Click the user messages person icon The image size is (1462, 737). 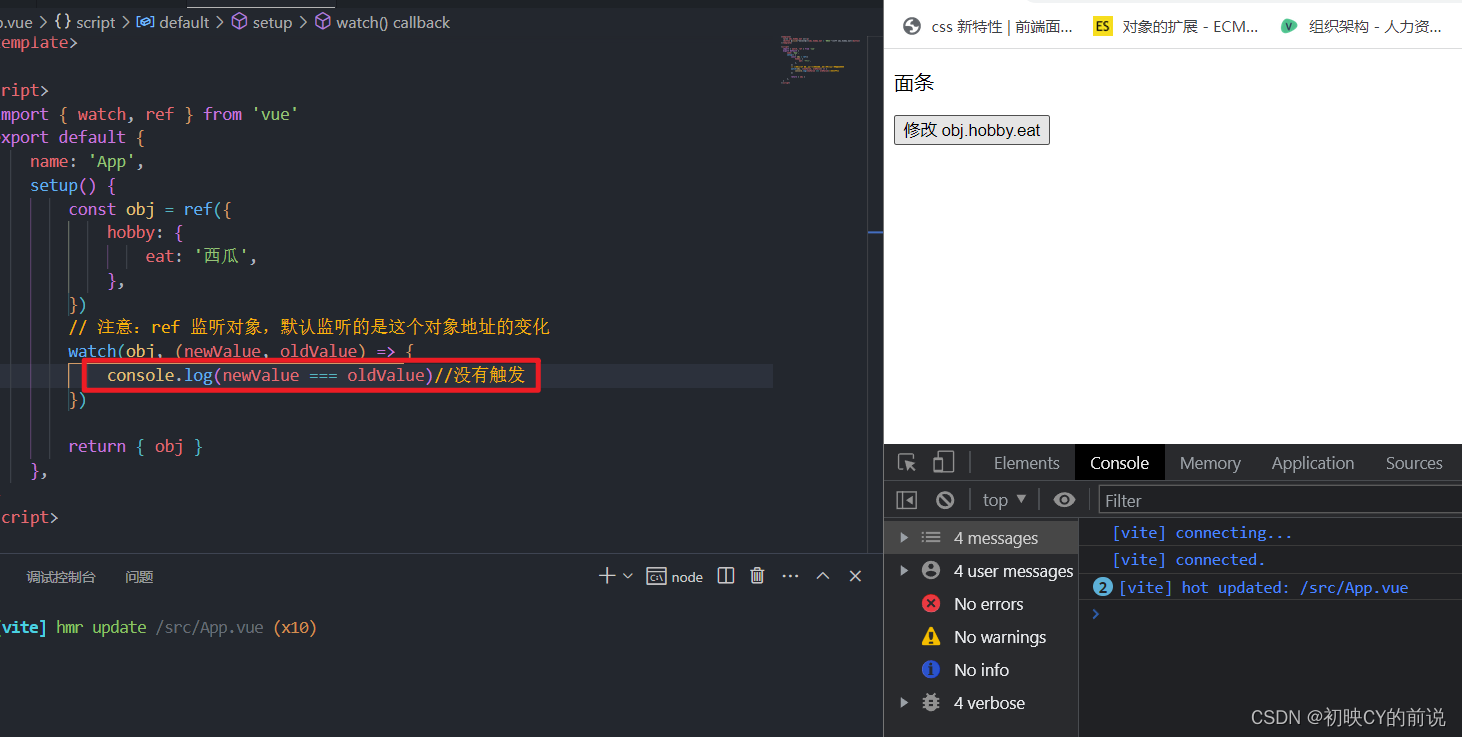coord(931,571)
